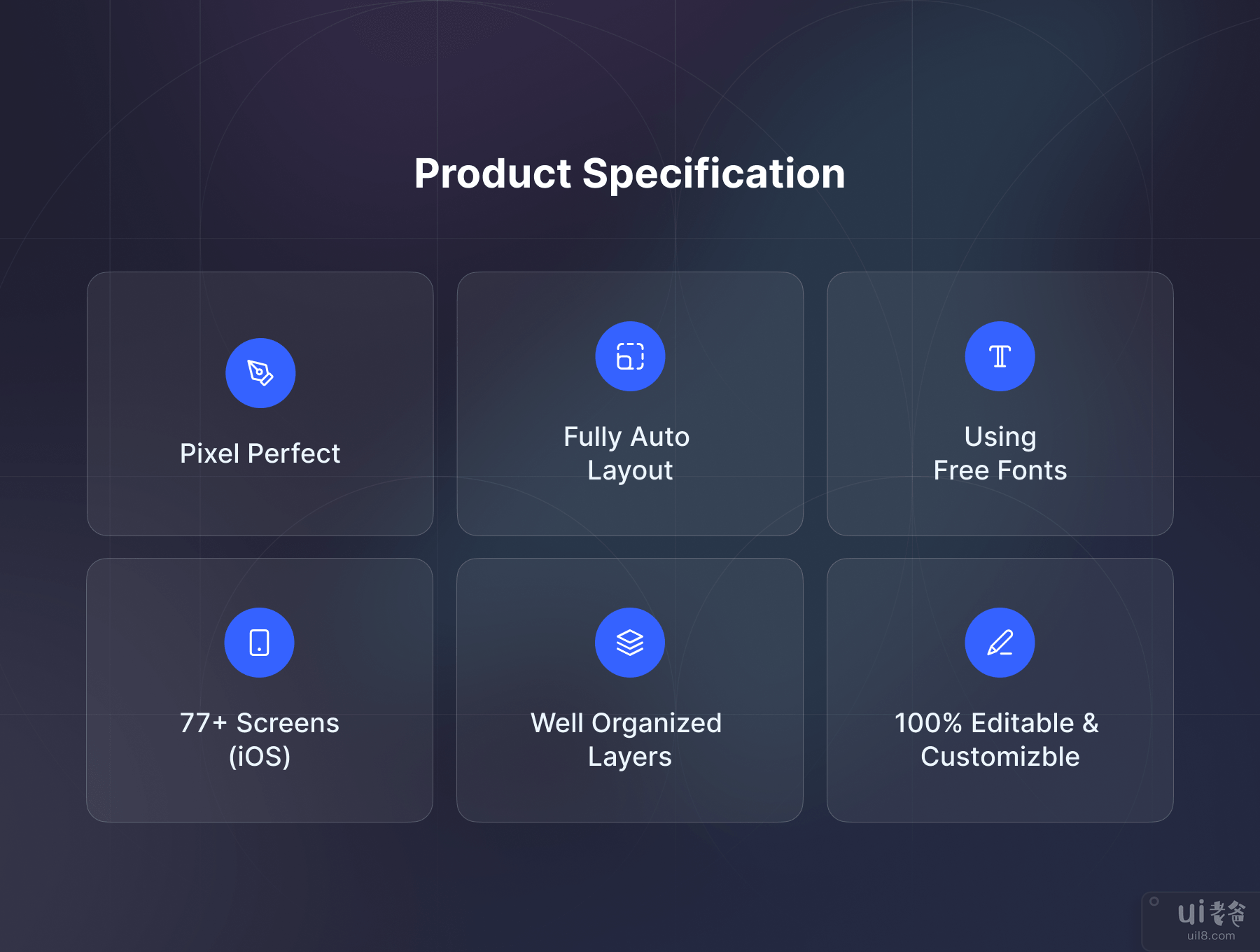Click the edit pencil icon
Image resolution: width=1260 pixels, height=952 pixels.
pyautogui.click(x=1000, y=643)
